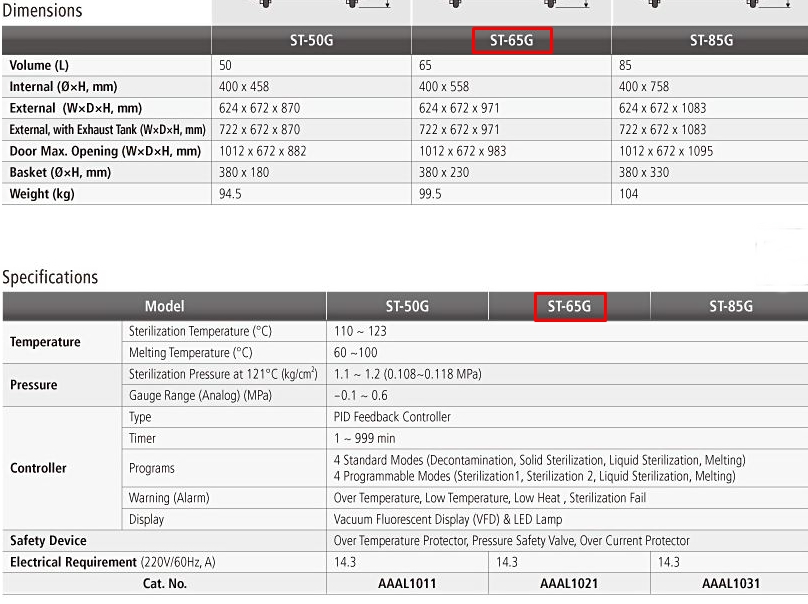The image size is (808, 604).
Task: Click the 99.5 weight value
Action: point(430,194)
